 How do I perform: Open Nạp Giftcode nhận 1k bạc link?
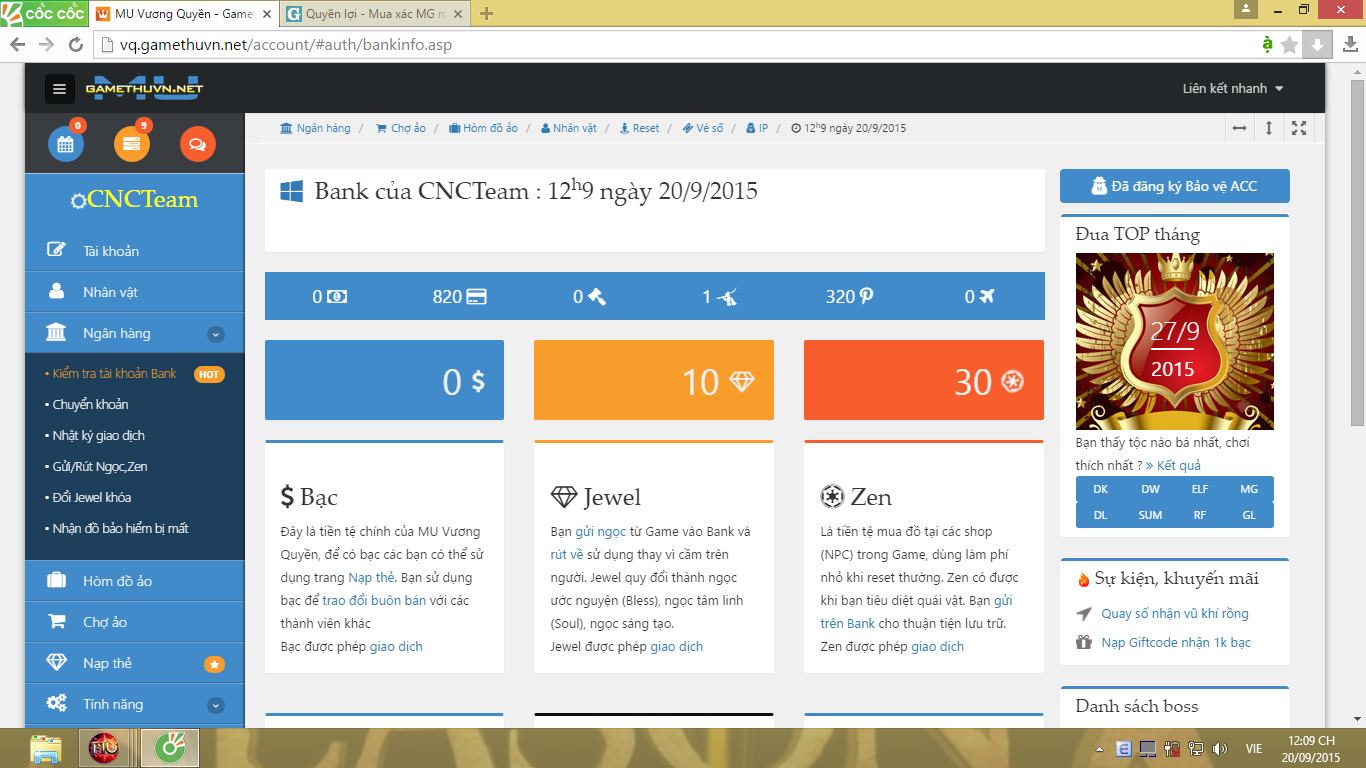coord(1176,642)
